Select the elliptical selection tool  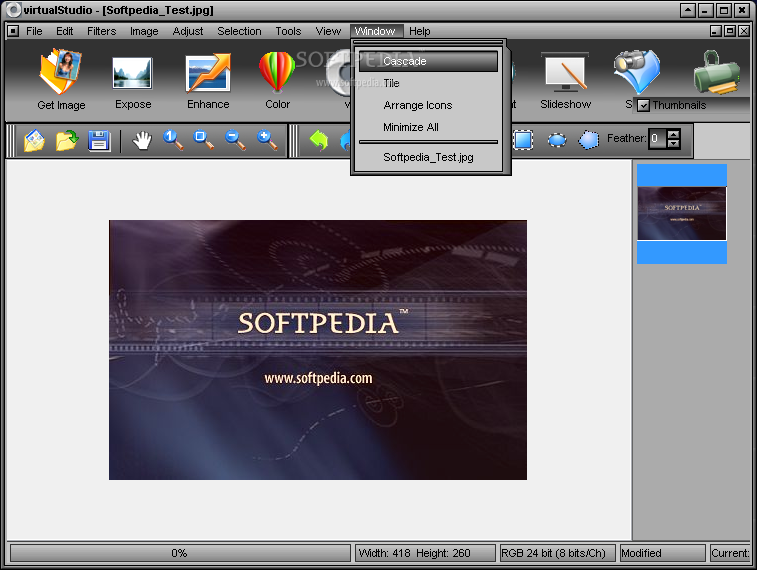click(x=557, y=140)
